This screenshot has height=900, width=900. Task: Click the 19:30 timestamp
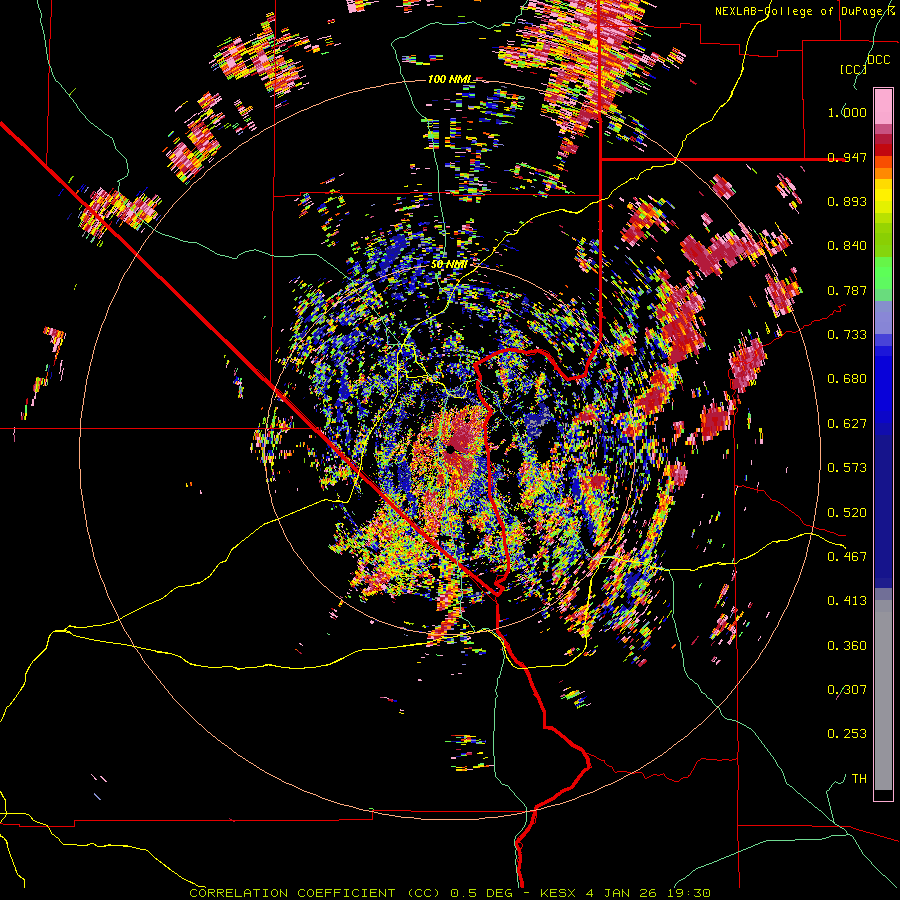coord(689,893)
